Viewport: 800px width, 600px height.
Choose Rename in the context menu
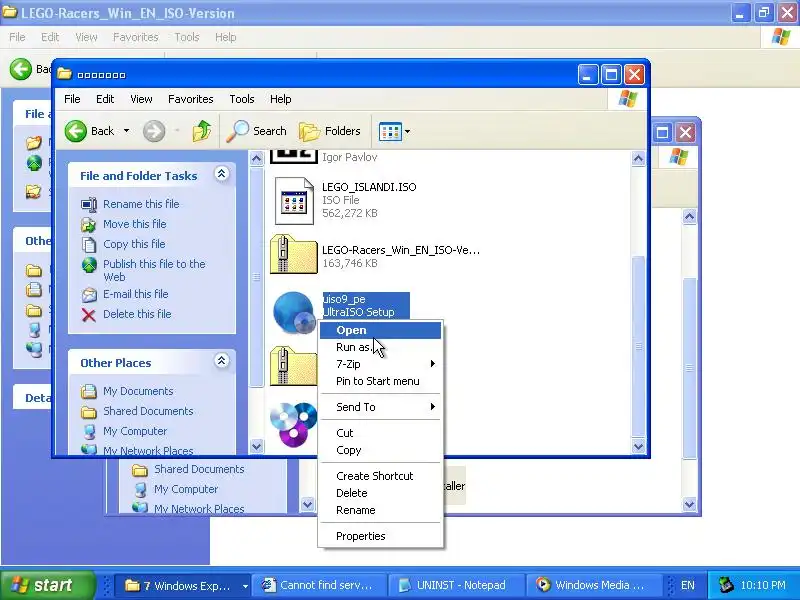click(x=380, y=510)
